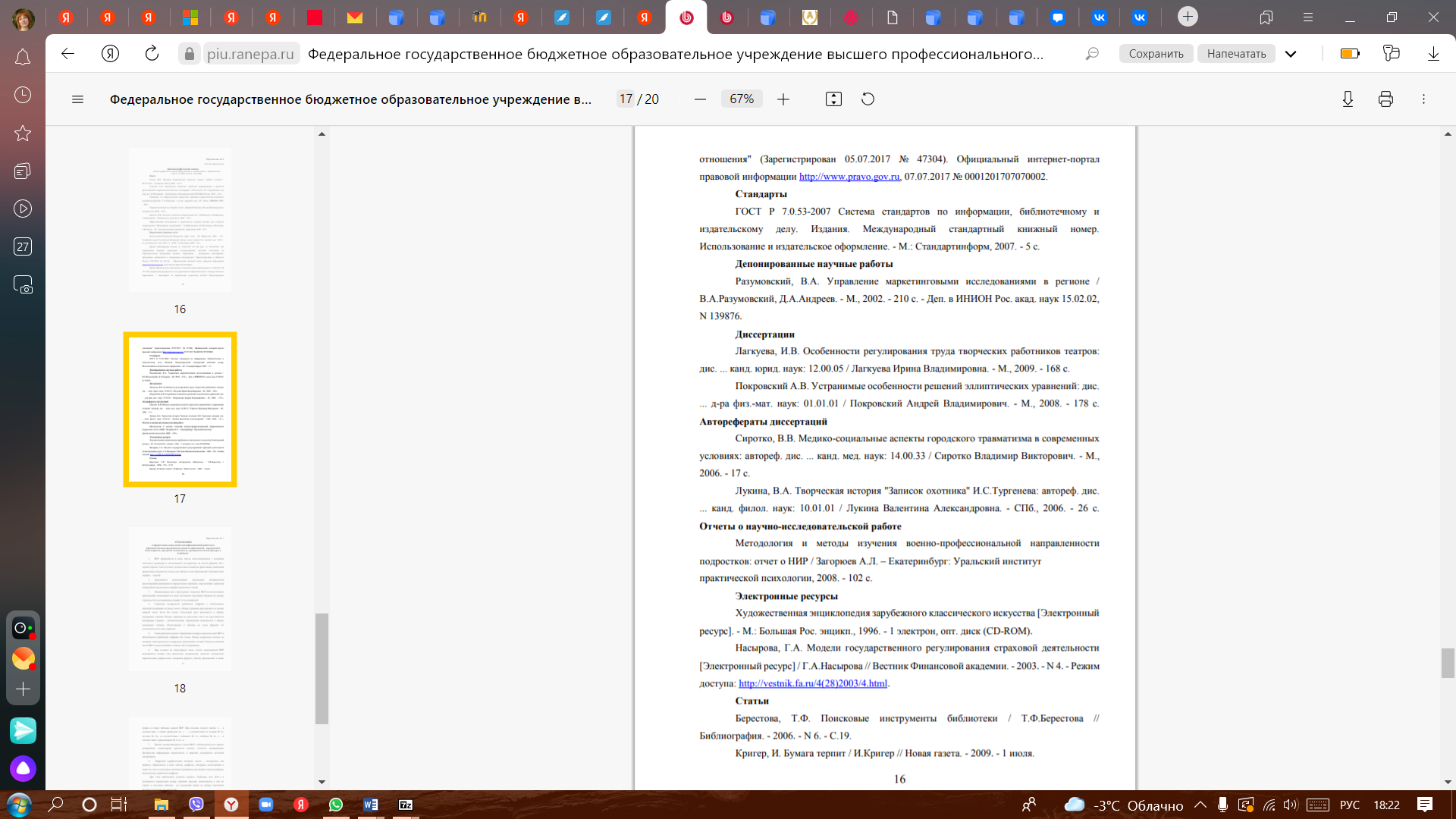Open the PDF more options menu
This screenshot has height=819, width=1456.
1423,99
